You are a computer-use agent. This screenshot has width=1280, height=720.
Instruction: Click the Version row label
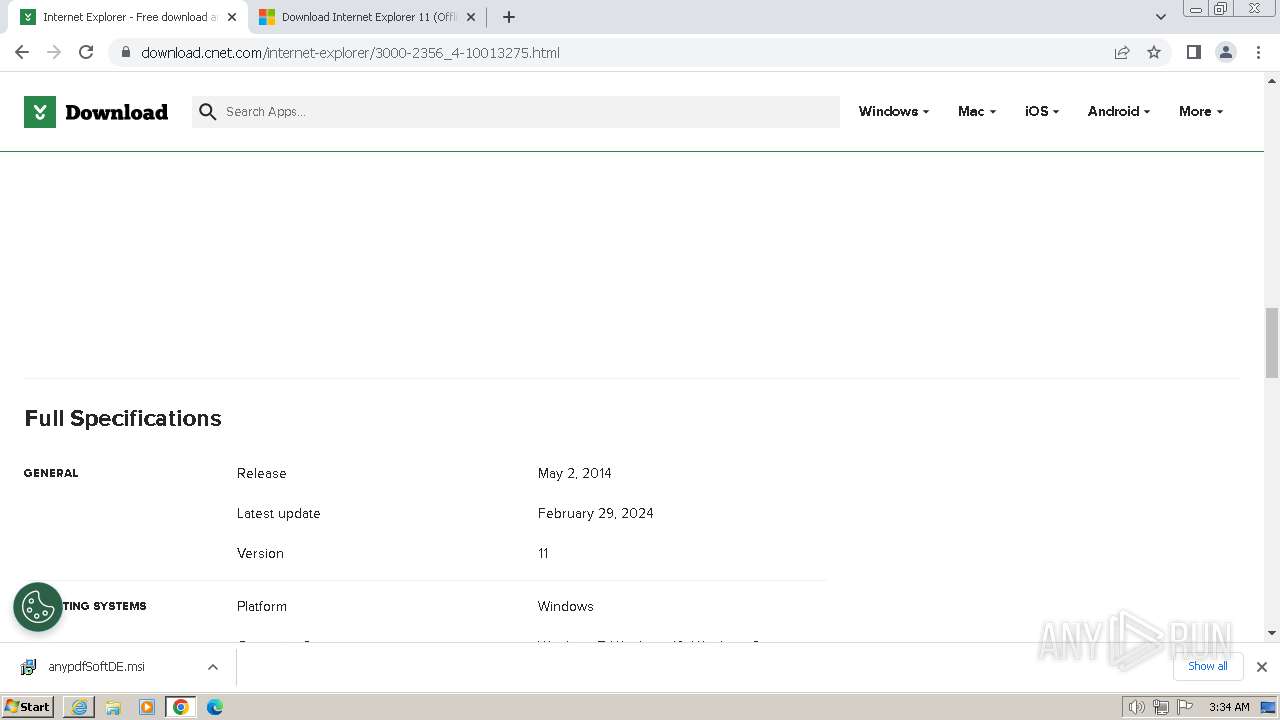[260, 553]
